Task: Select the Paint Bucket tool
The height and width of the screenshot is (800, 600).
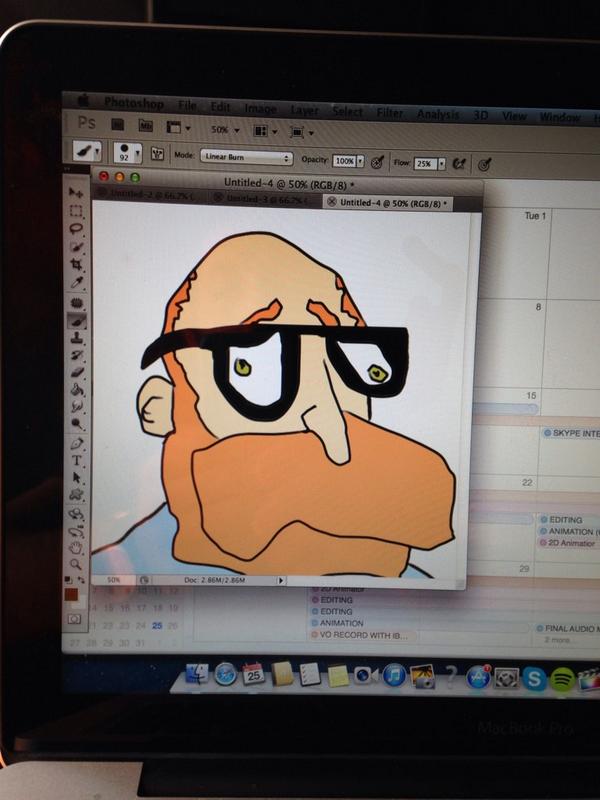Action: tap(77, 389)
